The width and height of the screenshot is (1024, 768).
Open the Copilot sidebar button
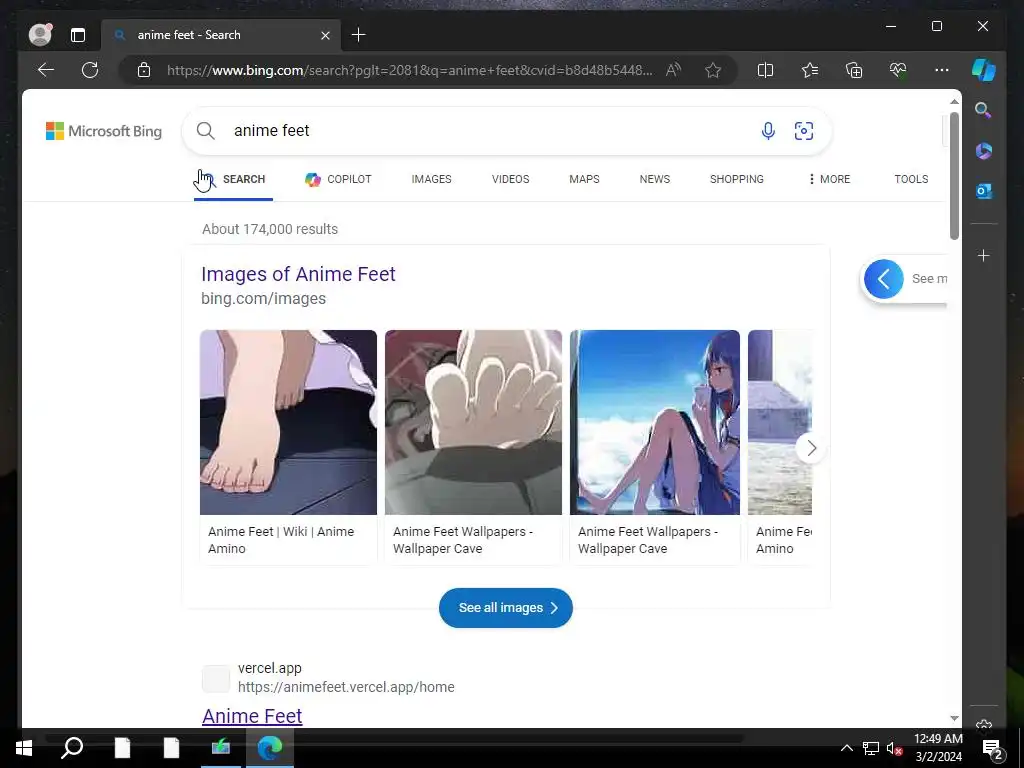pyautogui.click(x=984, y=70)
